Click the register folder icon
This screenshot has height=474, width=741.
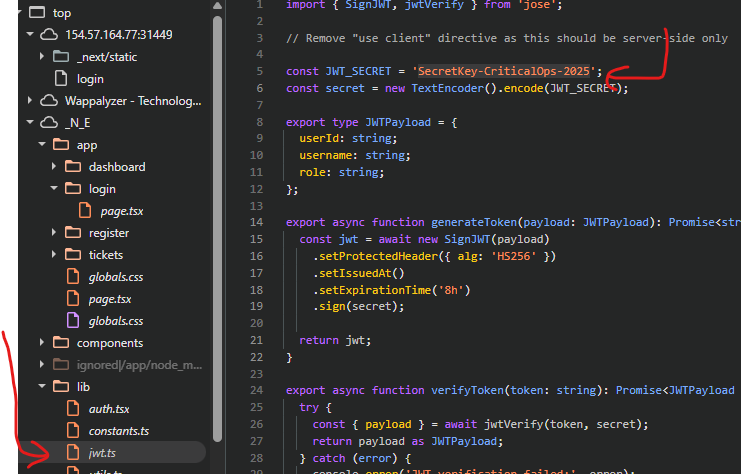(x=73, y=233)
